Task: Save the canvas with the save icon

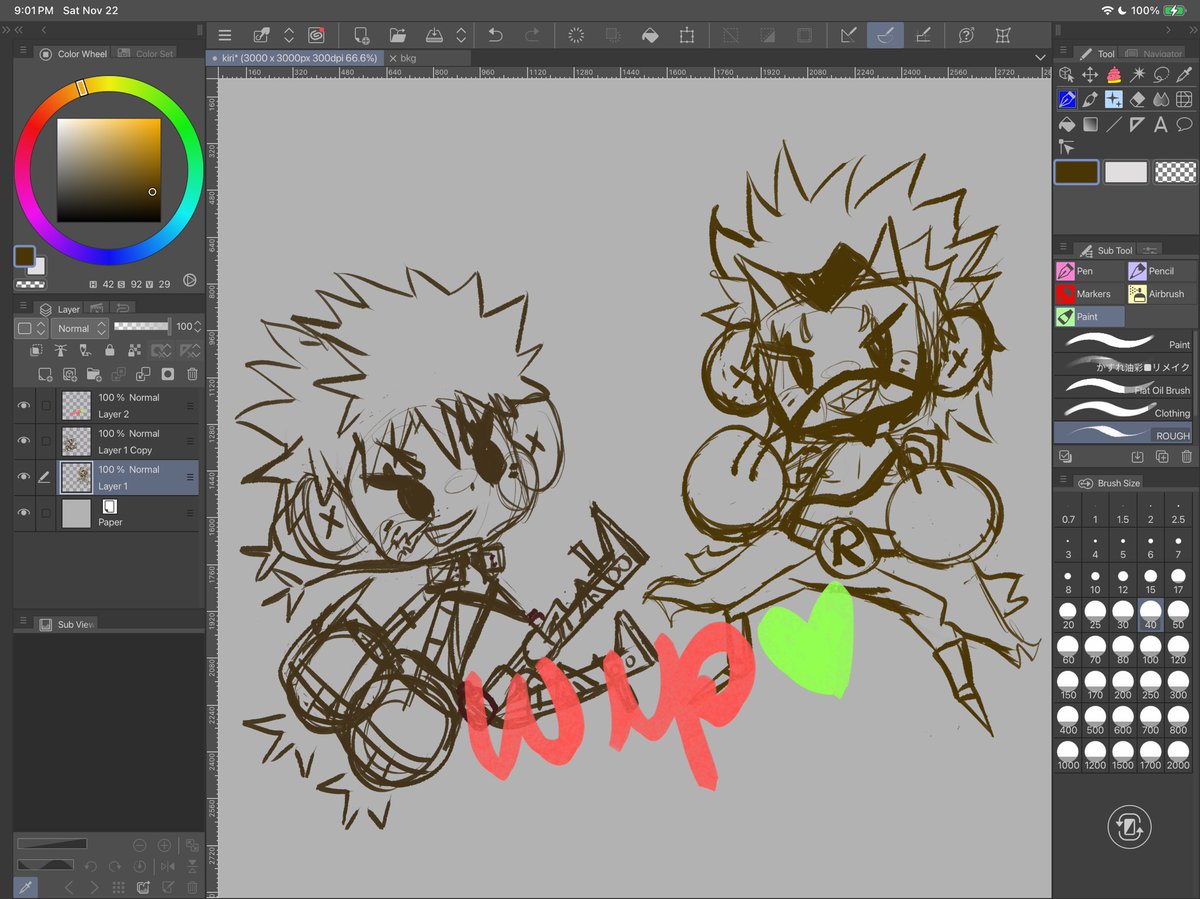Action: pyautogui.click(x=434, y=35)
